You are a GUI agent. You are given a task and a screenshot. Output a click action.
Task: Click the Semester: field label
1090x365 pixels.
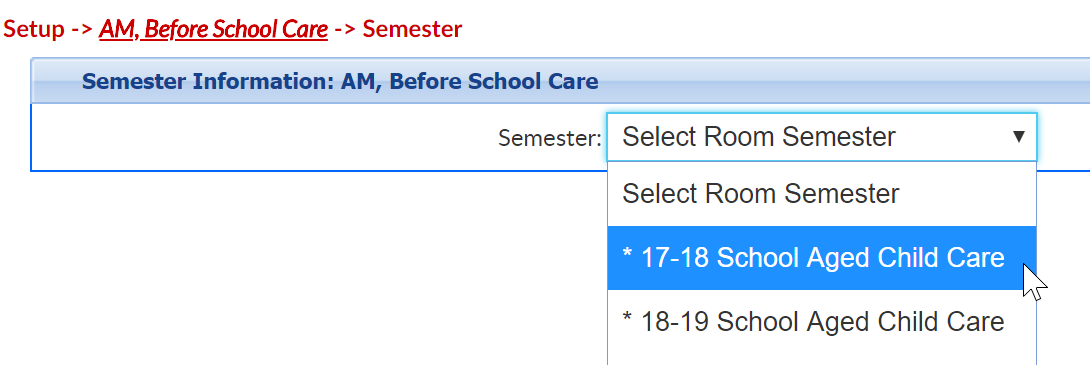pyautogui.click(x=550, y=138)
